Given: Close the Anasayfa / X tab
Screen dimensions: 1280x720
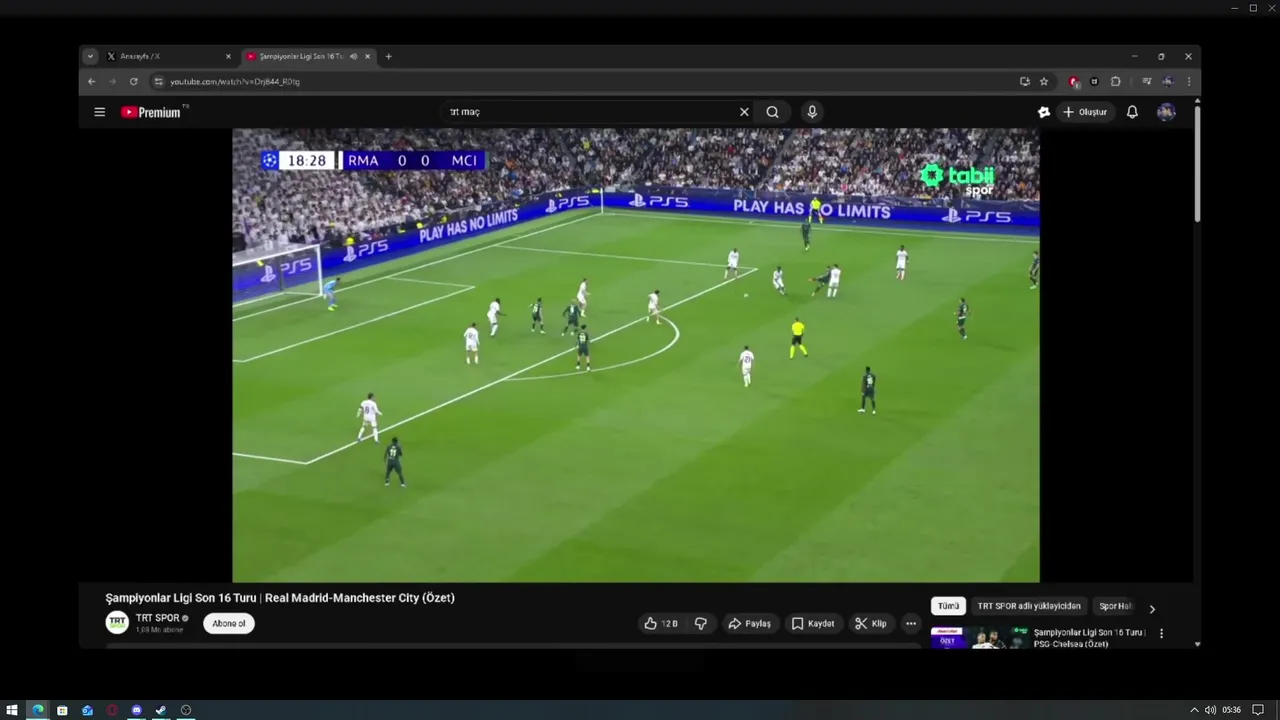Looking at the screenshot, I should pyautogui.click(x=228, y=56).
